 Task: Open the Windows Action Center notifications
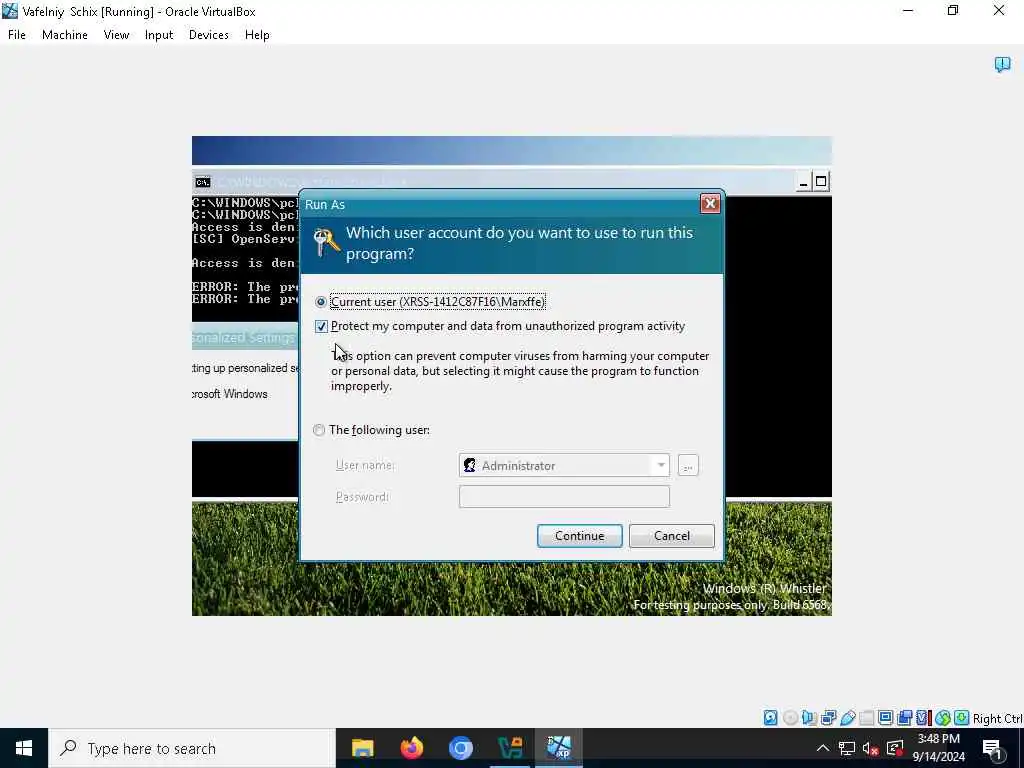993,748
